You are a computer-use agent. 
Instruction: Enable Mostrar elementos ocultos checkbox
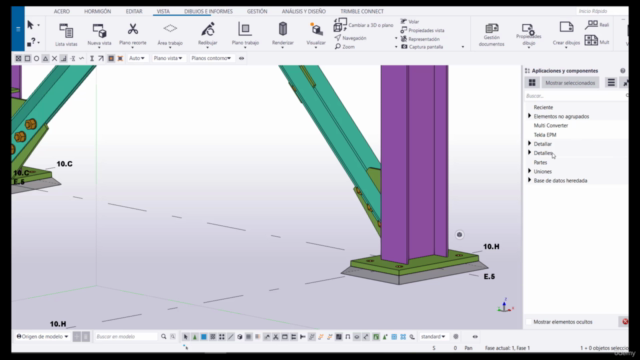[x=529, y=322]
